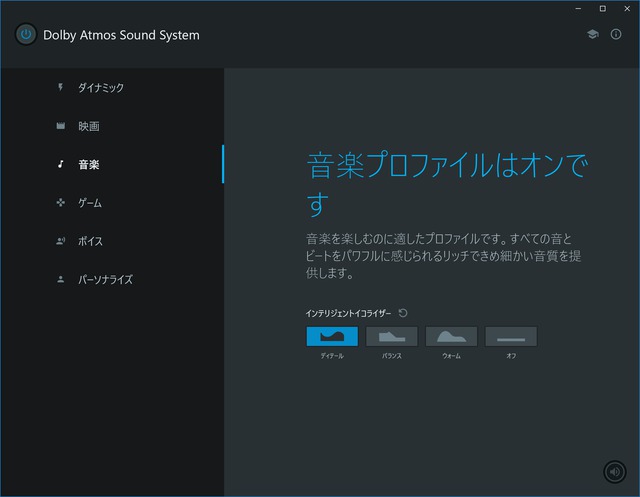Minimize the Dolby Atmos window
This screenshot has width=640, height=497.
pyautogui.click(x=577, y=8)
